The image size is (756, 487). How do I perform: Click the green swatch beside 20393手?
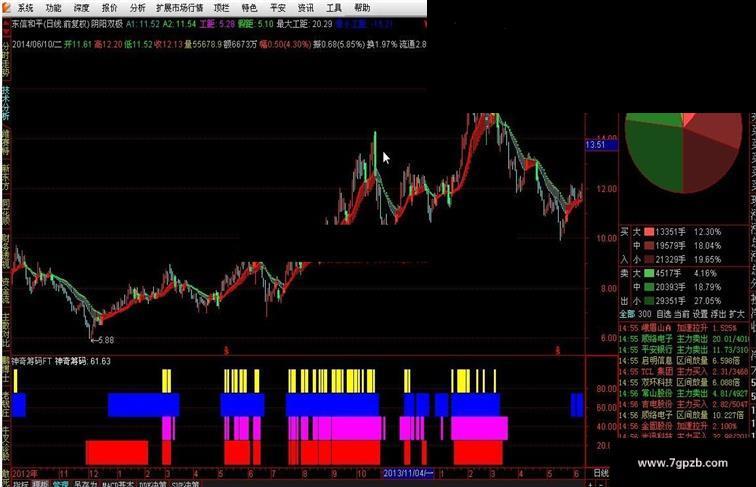tap(649, 287)
